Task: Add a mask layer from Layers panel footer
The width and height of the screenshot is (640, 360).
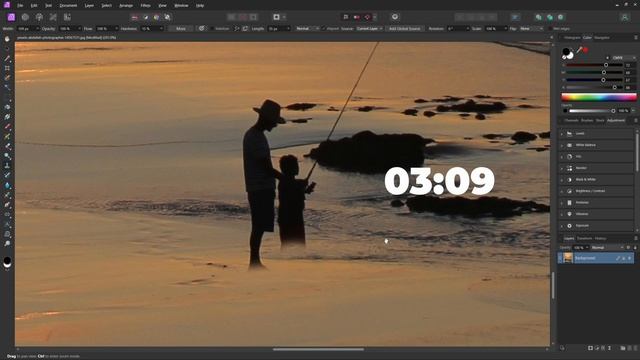Action: (x=591, y=348)
